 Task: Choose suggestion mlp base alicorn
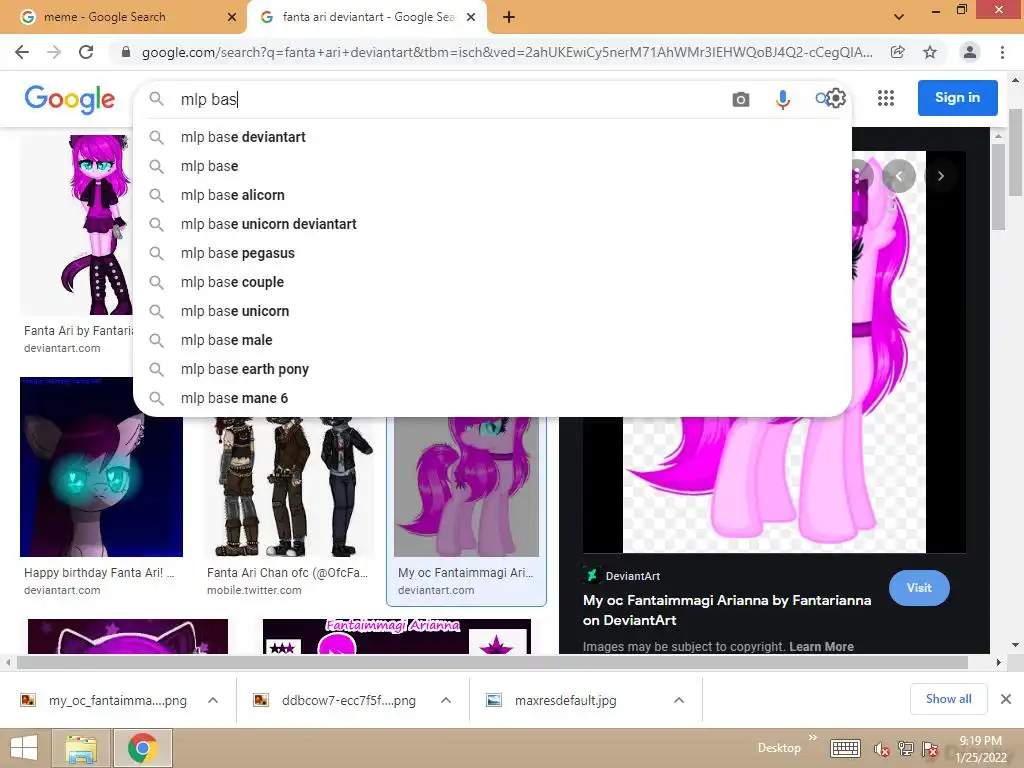492,195
